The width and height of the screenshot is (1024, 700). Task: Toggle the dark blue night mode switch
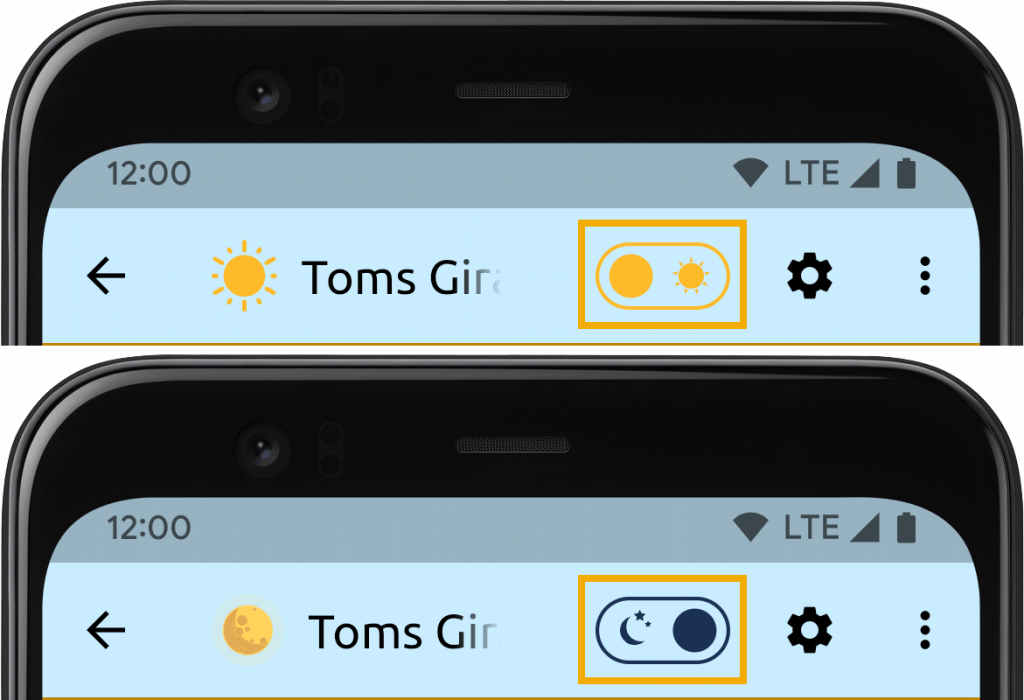pos(662,630)
